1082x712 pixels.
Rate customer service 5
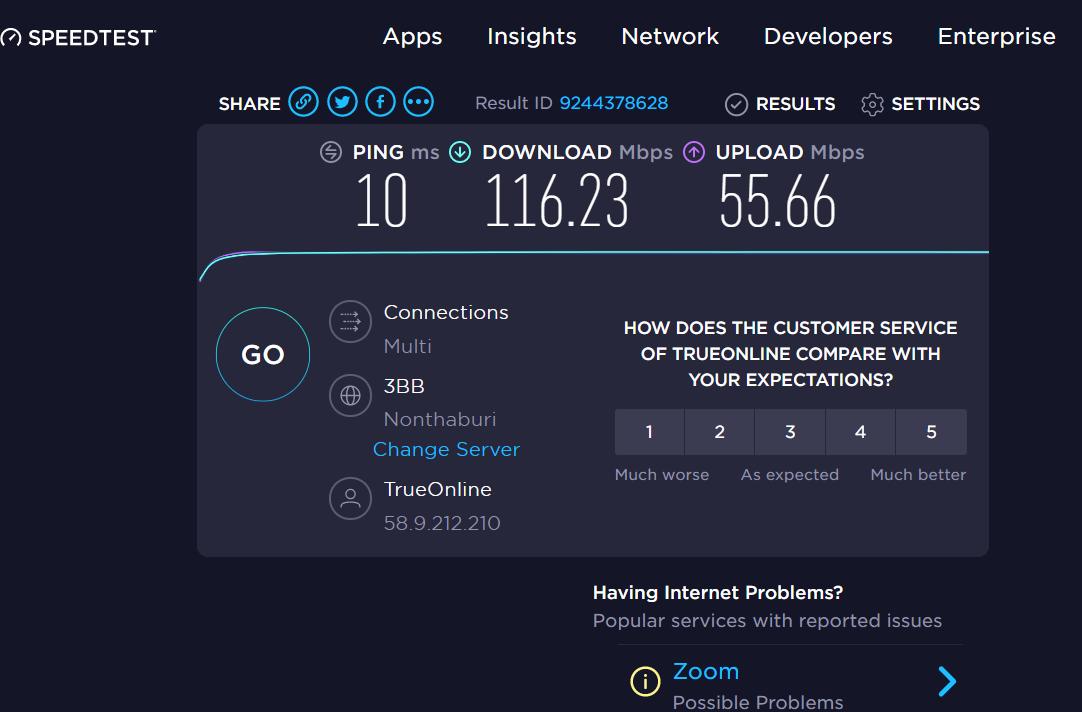coord(932,432)
